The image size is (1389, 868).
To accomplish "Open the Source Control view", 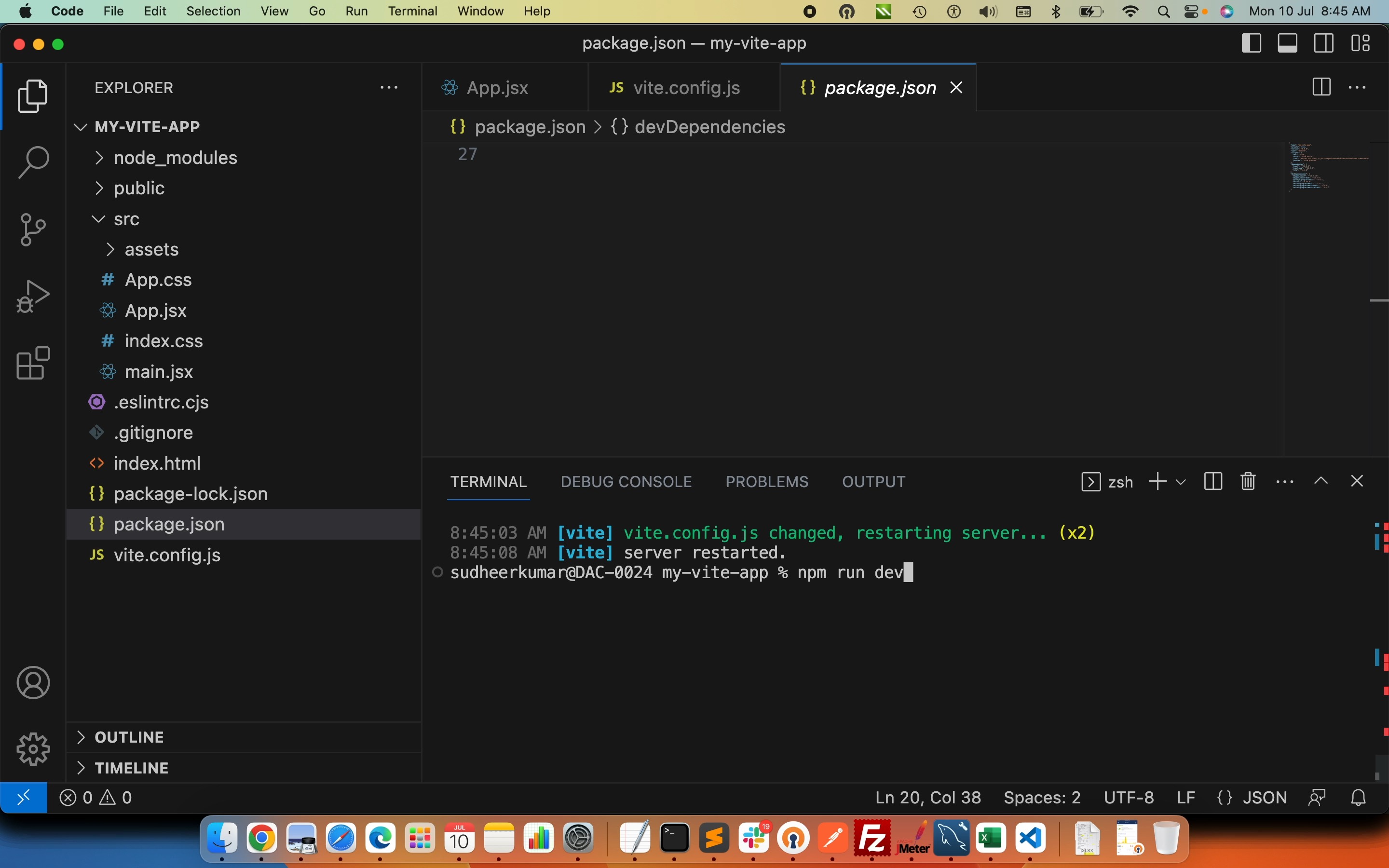I will 33,230.
